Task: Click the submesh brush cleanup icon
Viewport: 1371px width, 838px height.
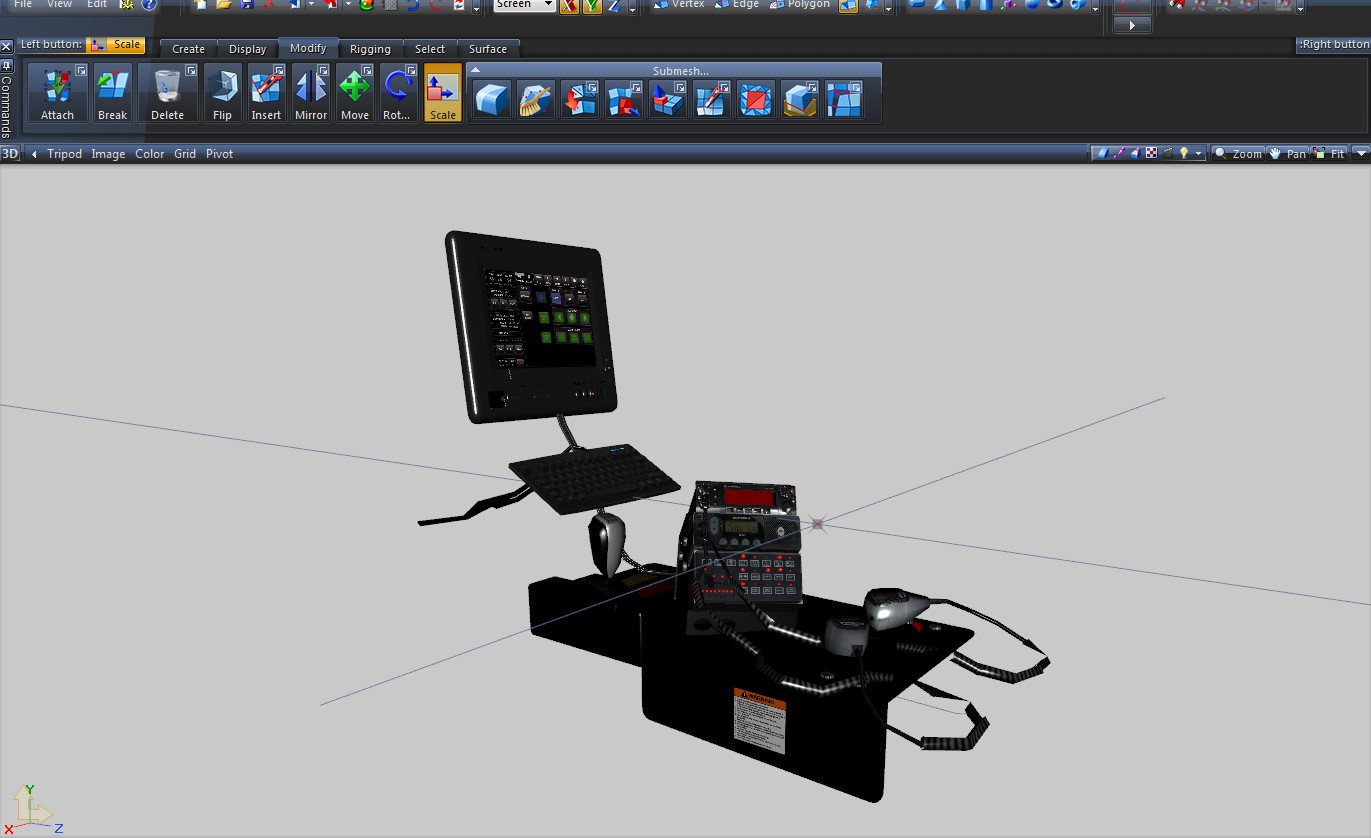Action: coord(535,100)
